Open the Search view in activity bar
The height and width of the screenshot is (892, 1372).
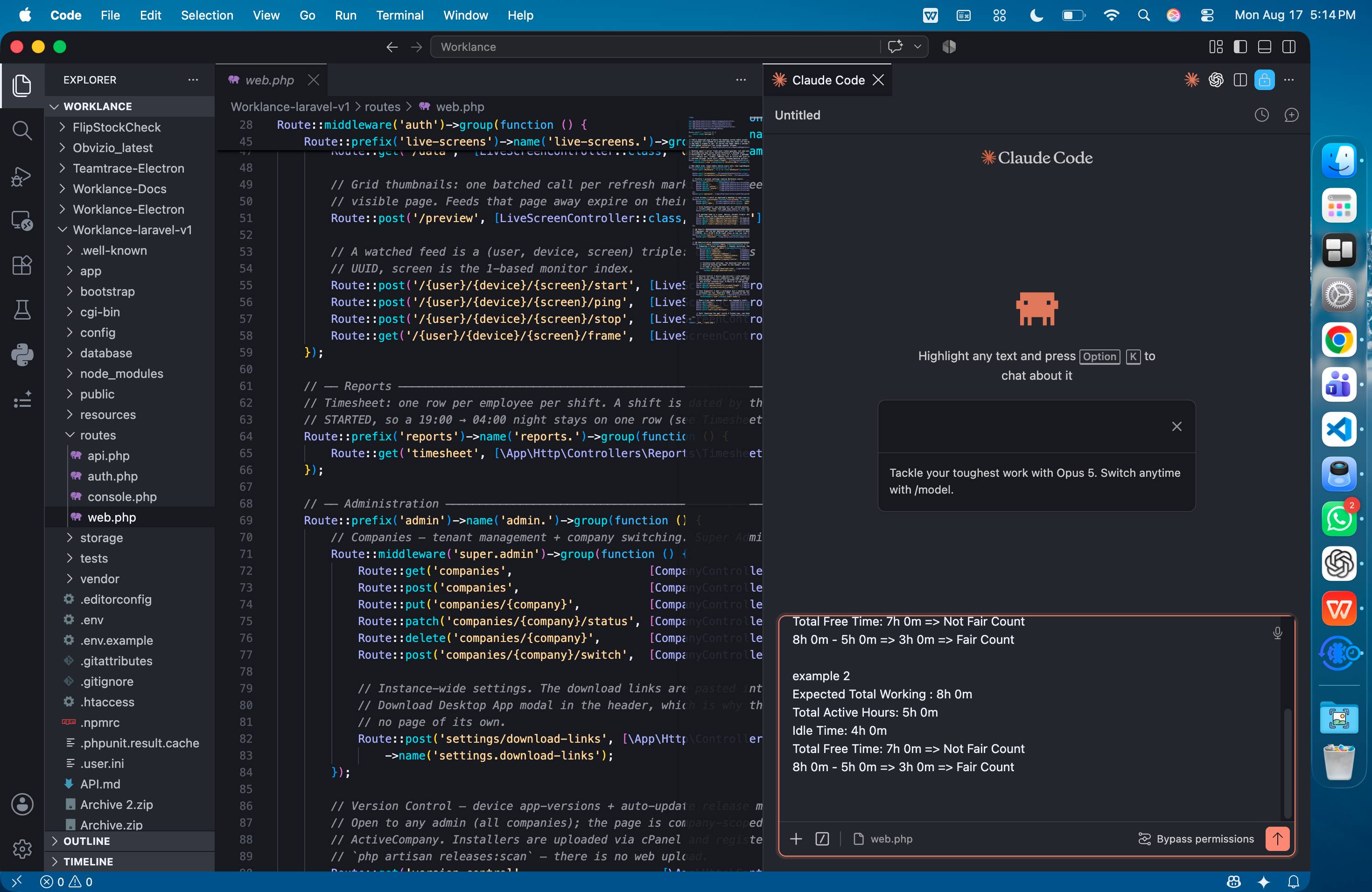pyautogui.click(x=22, y=130)
